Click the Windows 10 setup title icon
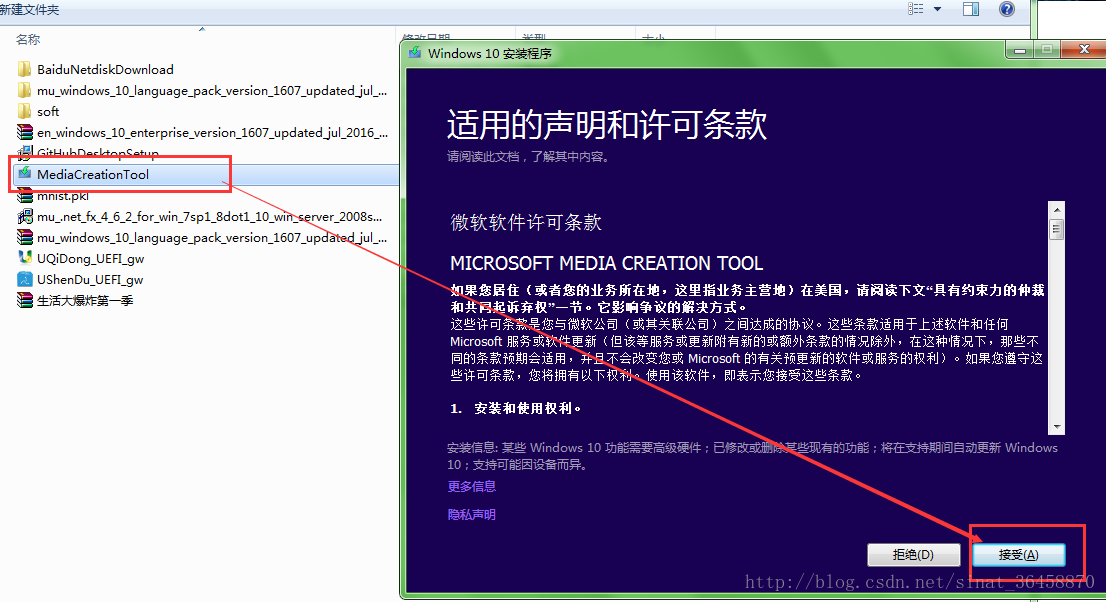 pyautogui.click(x=415, y=53)
